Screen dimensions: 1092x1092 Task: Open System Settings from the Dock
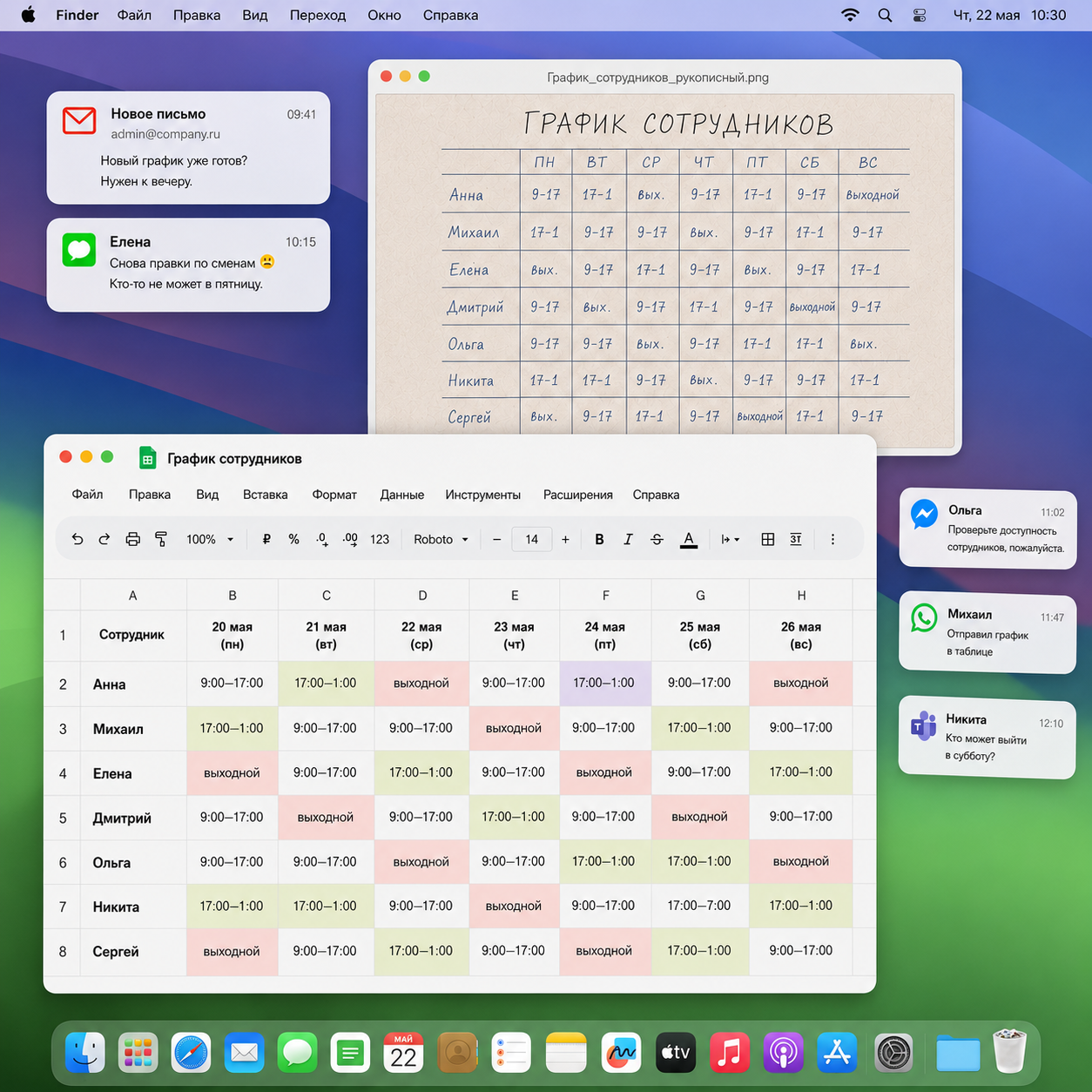893,1053
